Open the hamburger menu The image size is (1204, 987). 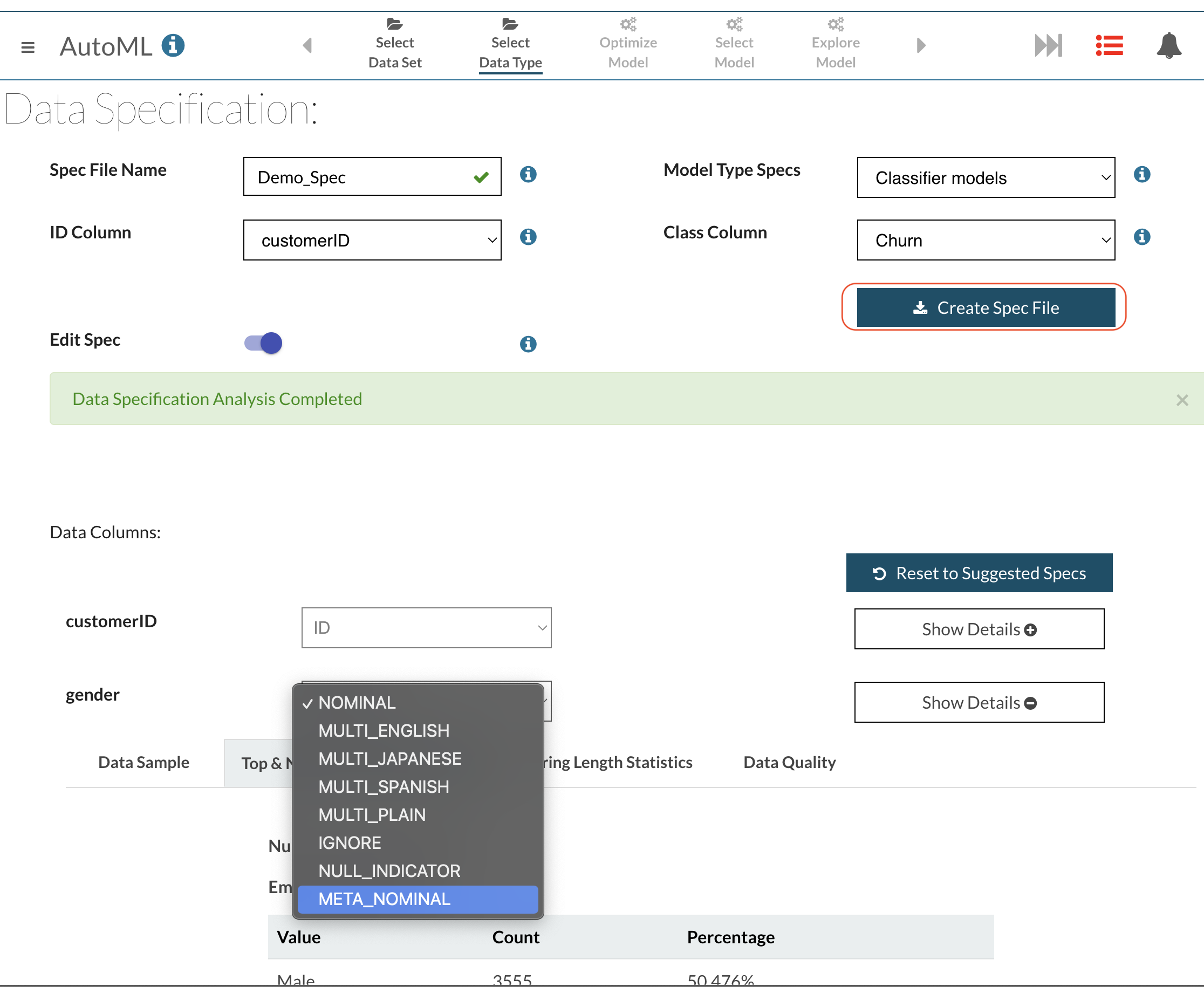point(28,46)
